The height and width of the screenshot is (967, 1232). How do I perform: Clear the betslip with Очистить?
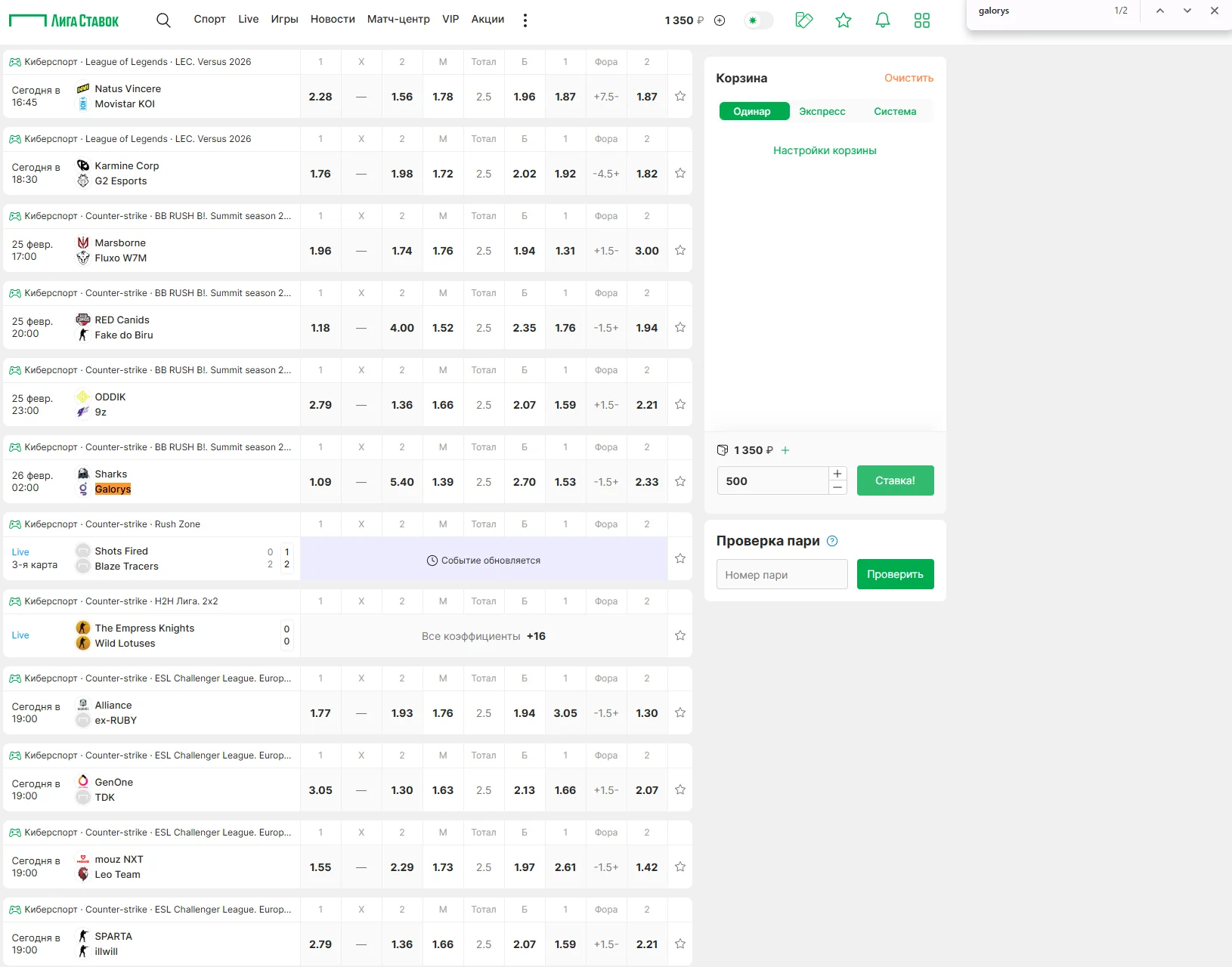(x=909, y=78)
